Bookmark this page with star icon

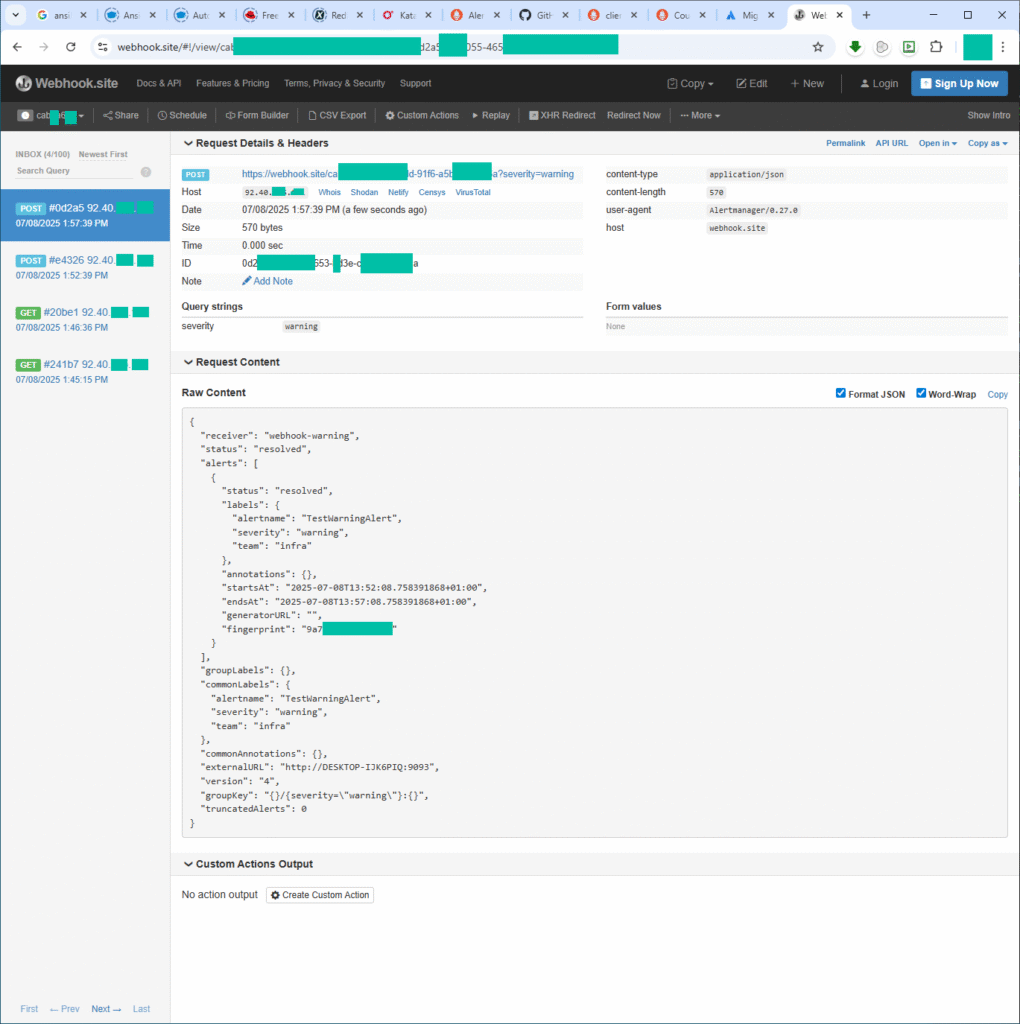click(818, 47)
